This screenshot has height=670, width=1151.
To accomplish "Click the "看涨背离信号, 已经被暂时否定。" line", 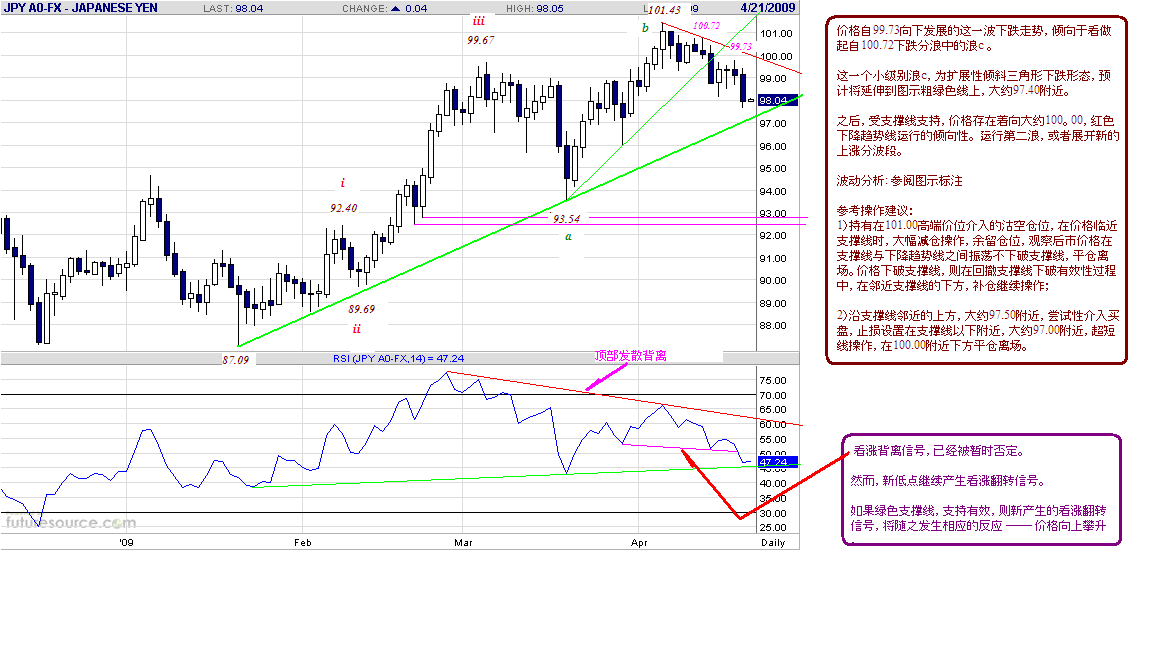I will coord(937,451).
